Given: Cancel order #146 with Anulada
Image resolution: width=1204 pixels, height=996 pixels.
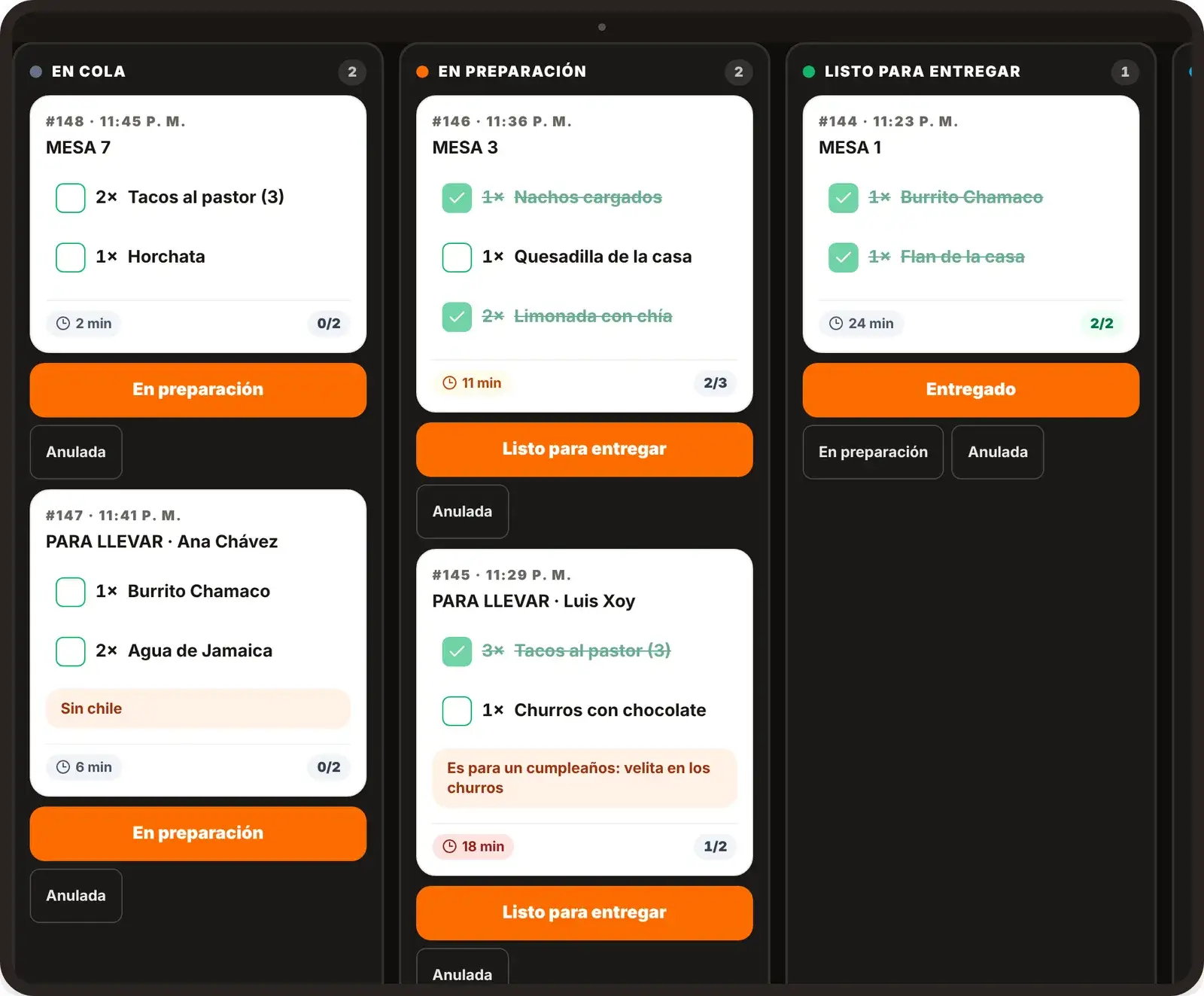Looking at the screenshot, I should (x=462, y=511).
